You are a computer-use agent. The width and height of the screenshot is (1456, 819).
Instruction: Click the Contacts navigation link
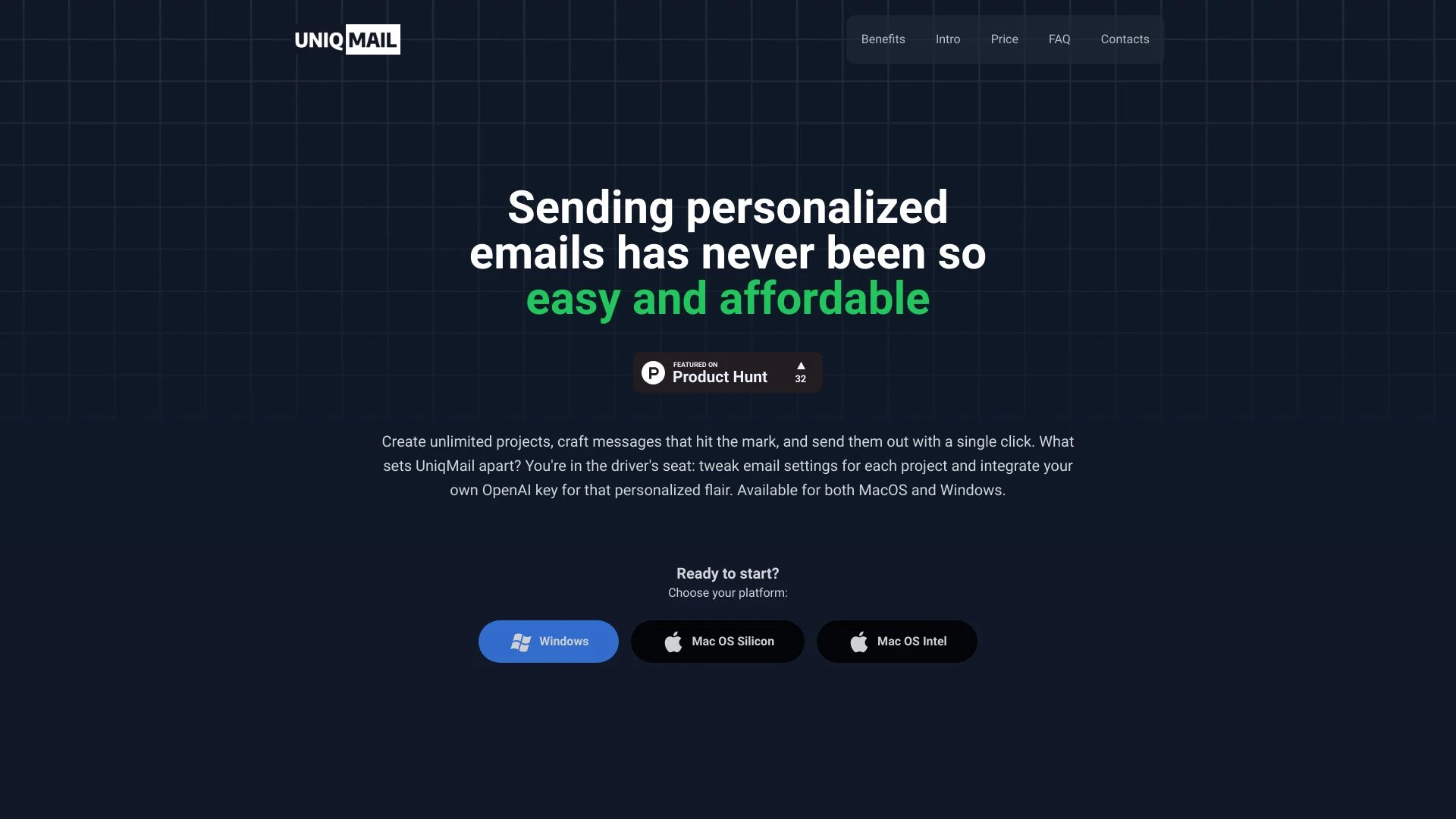point(1125,39)
